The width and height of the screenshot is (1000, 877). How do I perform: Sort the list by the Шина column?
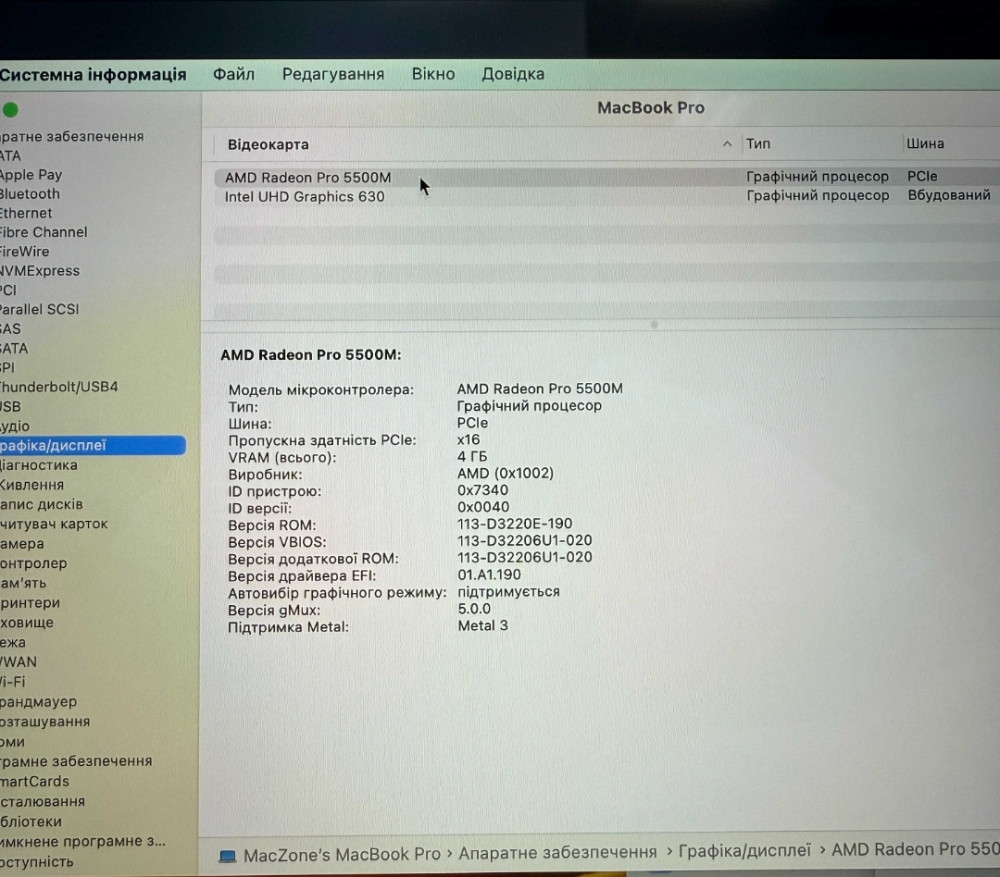[x=924, y=143]
